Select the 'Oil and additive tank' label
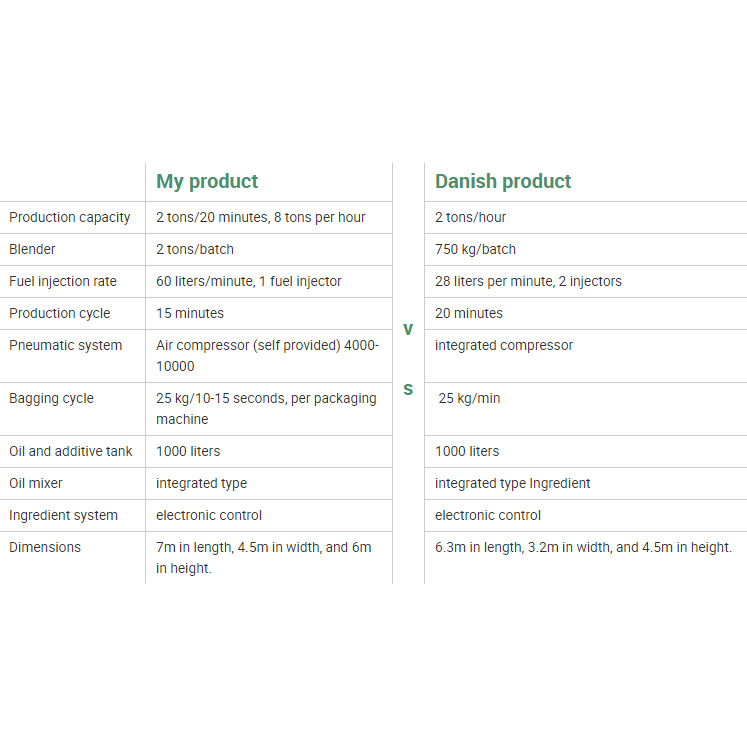Image resolution: width=747 pixels, height=747 pixels. point(71,451)
